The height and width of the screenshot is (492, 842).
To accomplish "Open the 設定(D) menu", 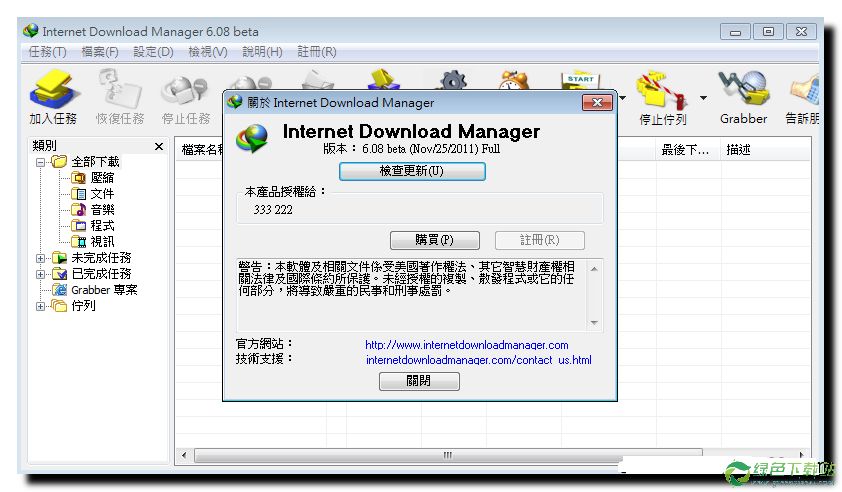I will point(154,52).
